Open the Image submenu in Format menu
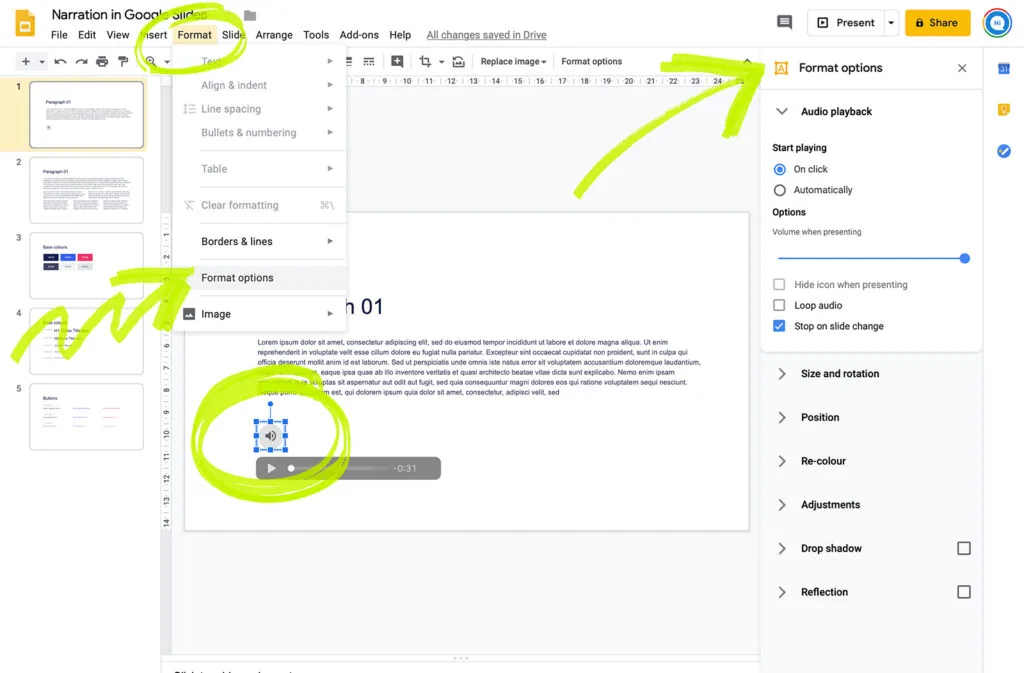This screenshot has width=1024, height=673. (260, 314)
